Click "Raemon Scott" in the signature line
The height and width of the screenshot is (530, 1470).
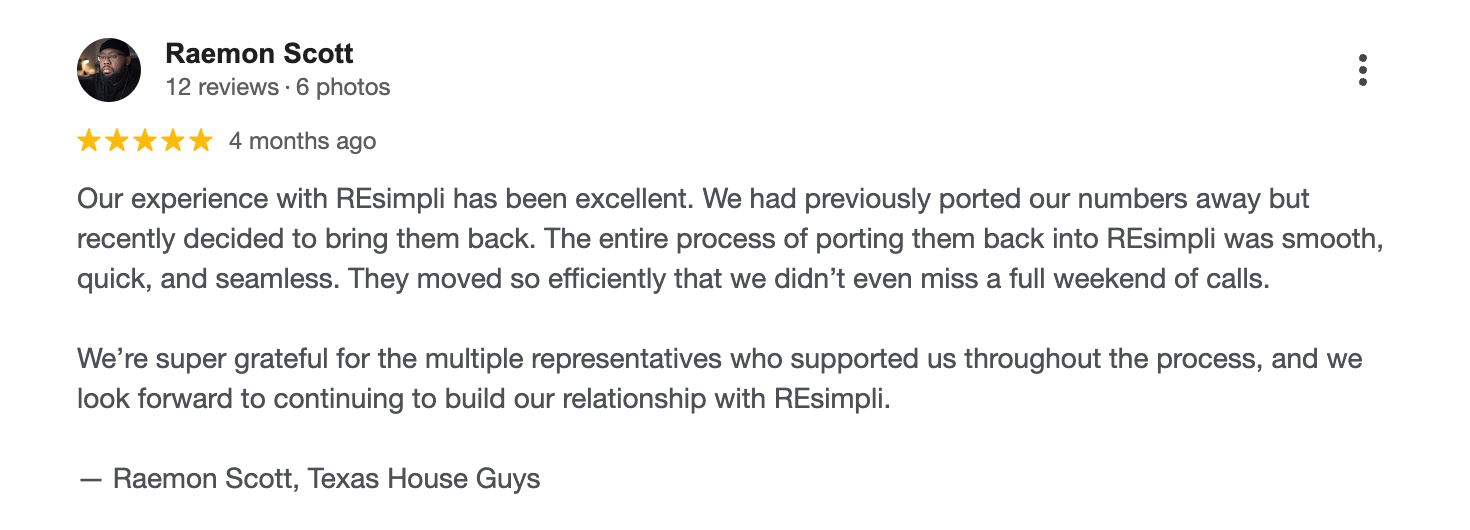[x=203, y=479]
